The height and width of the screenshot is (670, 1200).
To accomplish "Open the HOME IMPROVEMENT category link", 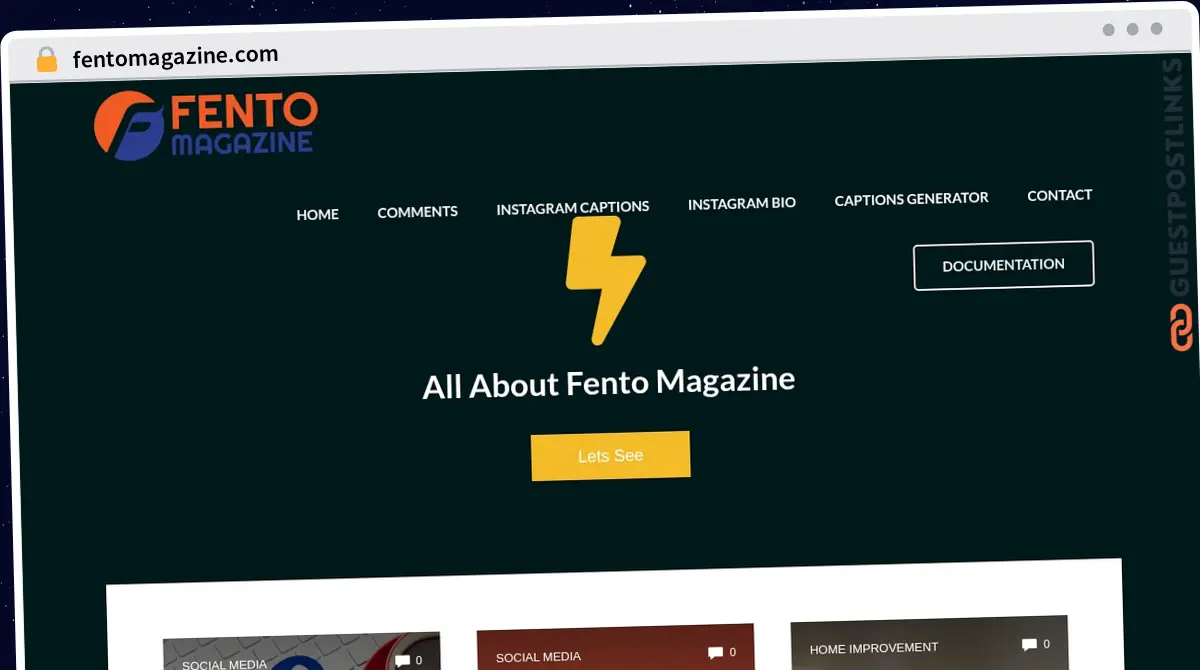I will pos(874,647).
